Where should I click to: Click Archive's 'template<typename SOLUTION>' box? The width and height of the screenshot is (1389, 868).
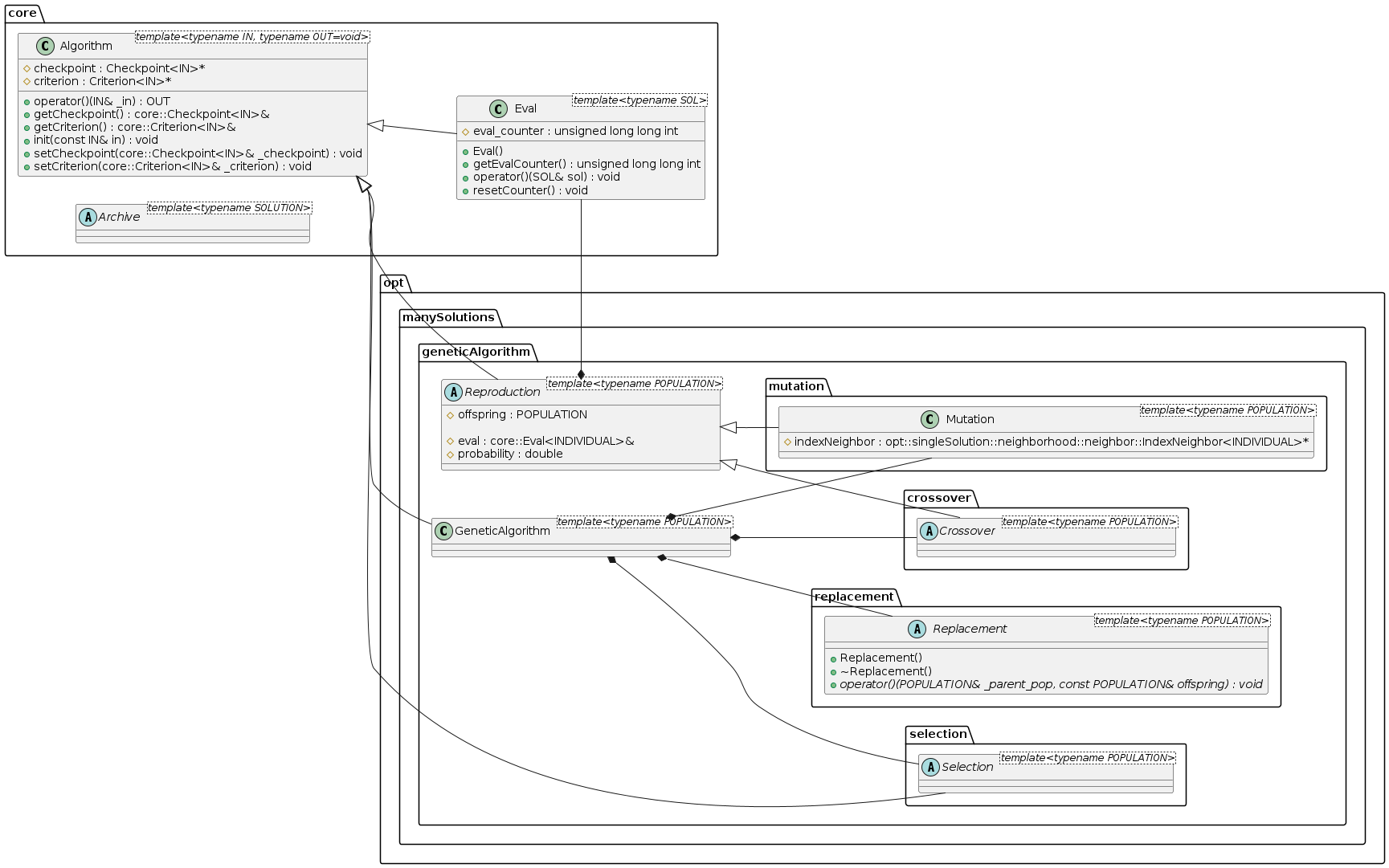pyautogui.click(x=229, y=208)
